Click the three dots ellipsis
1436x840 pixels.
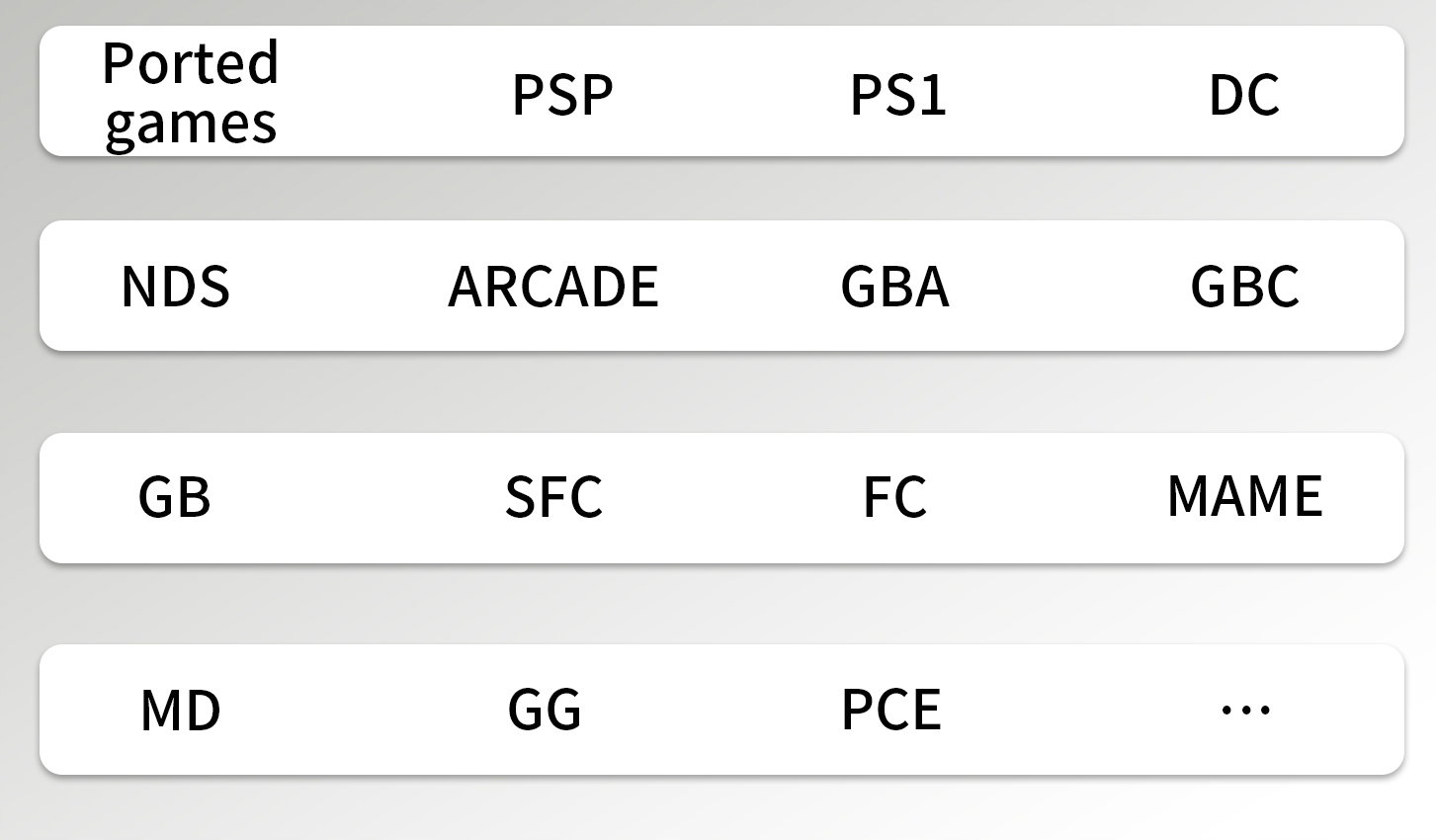tap(1245, 710)
